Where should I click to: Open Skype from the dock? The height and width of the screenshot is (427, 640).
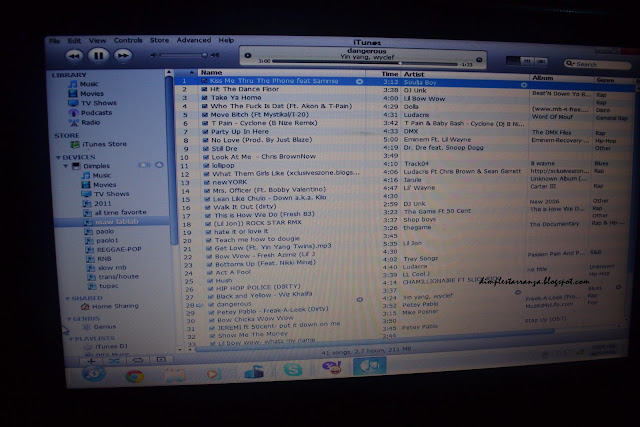coord(293,370)
